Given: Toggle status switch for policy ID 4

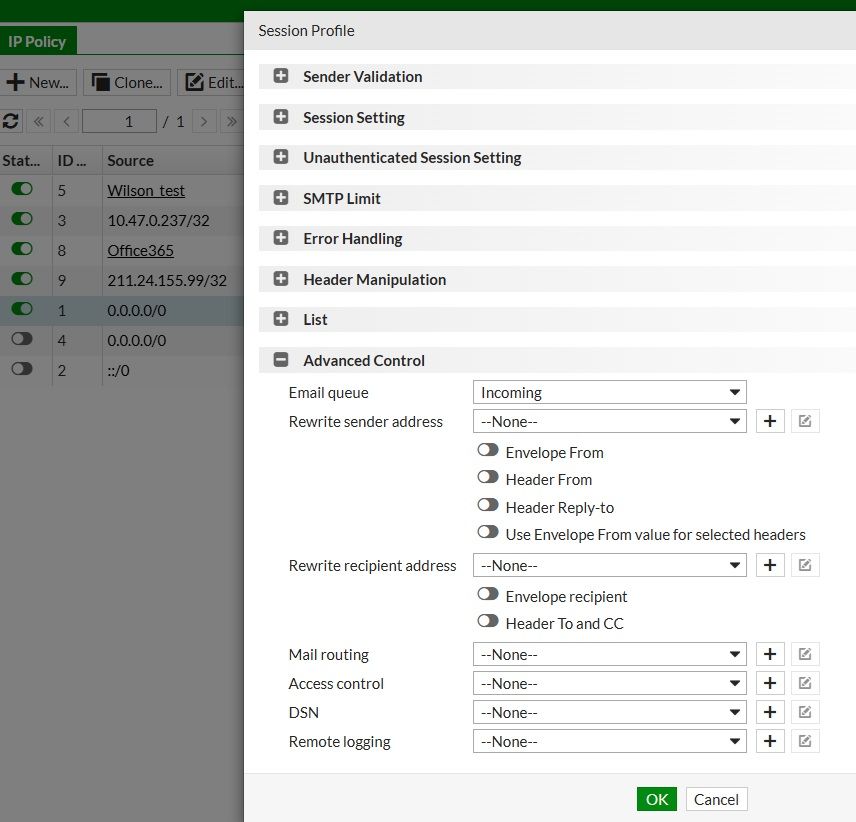Looking at the screenshot, I should tap(21, 339).
